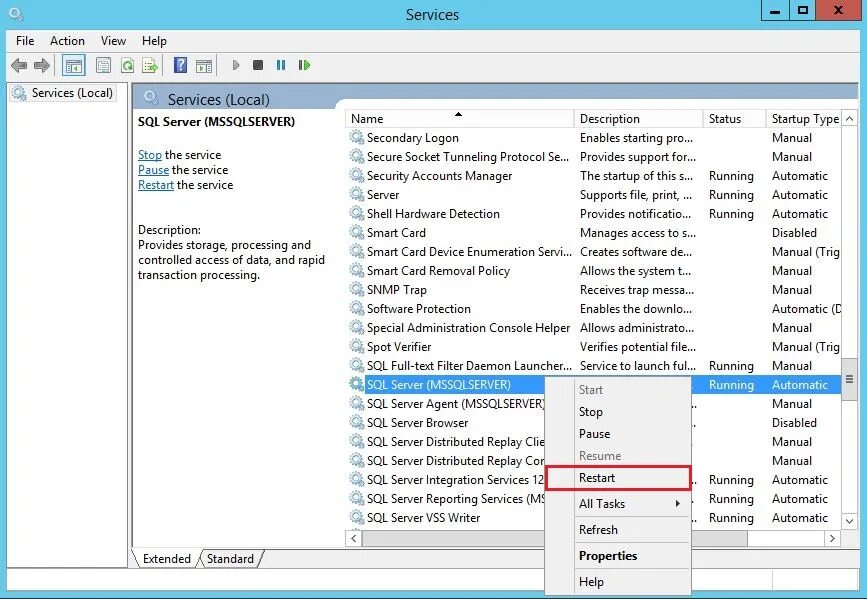Screen dimensions: 867x599
Task: Click the horizontal scrollbar right arrow
Action: tap(832, 538)
